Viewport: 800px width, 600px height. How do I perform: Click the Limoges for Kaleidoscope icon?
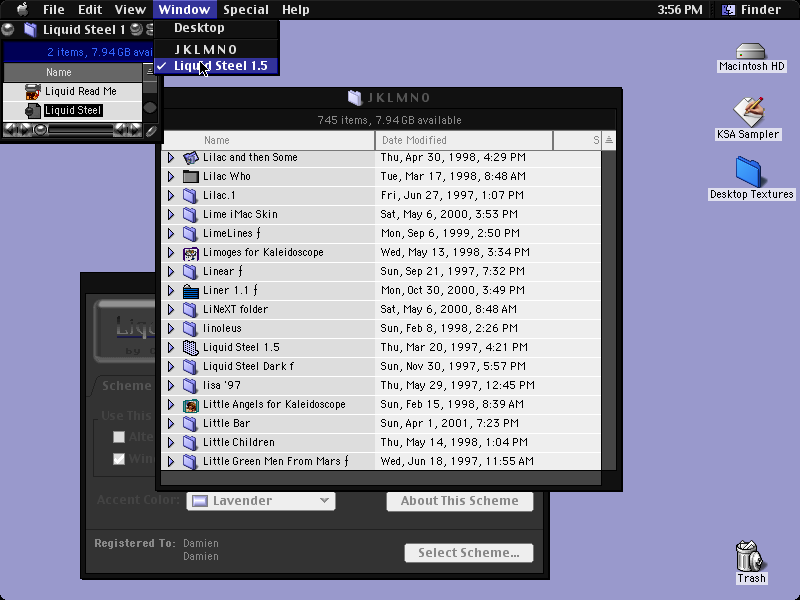pos(190,253)
